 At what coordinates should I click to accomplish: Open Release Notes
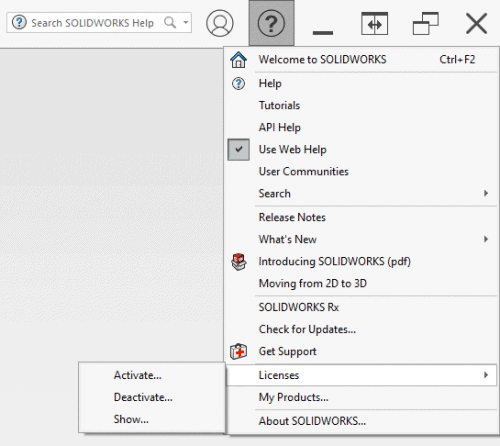(x=362, y=217)
